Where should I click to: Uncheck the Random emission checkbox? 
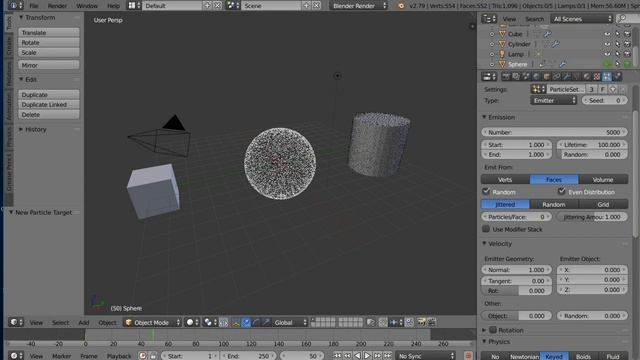tap(486, 191)
